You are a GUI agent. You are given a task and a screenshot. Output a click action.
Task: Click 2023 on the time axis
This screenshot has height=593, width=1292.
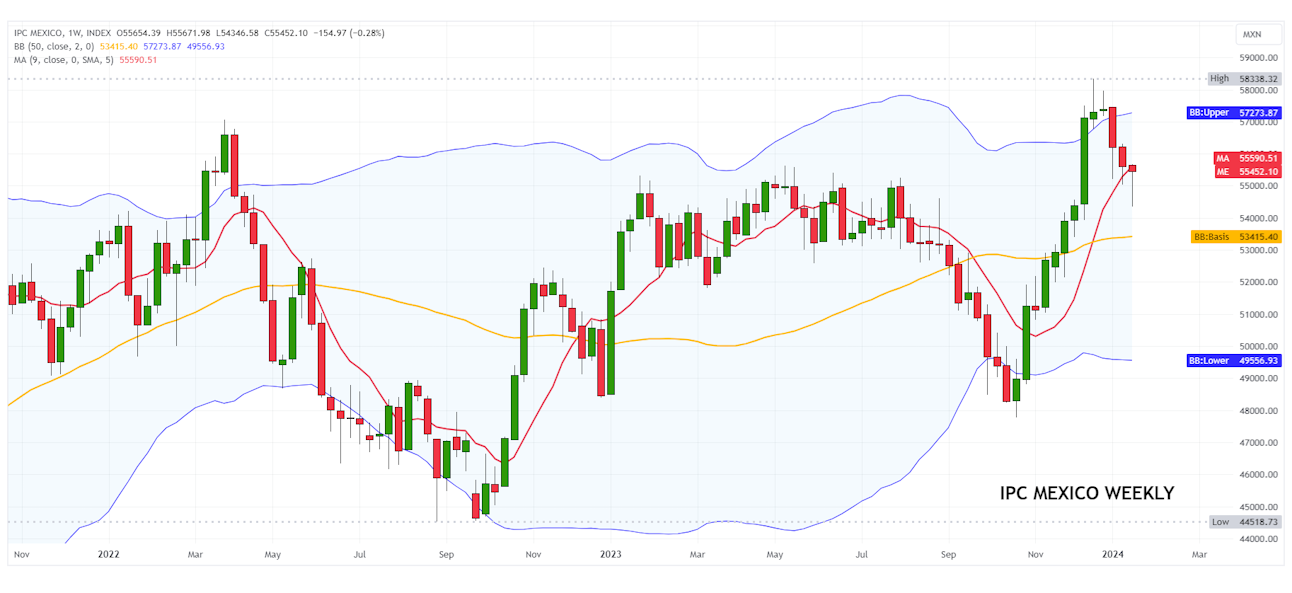(x=611, y=553)
